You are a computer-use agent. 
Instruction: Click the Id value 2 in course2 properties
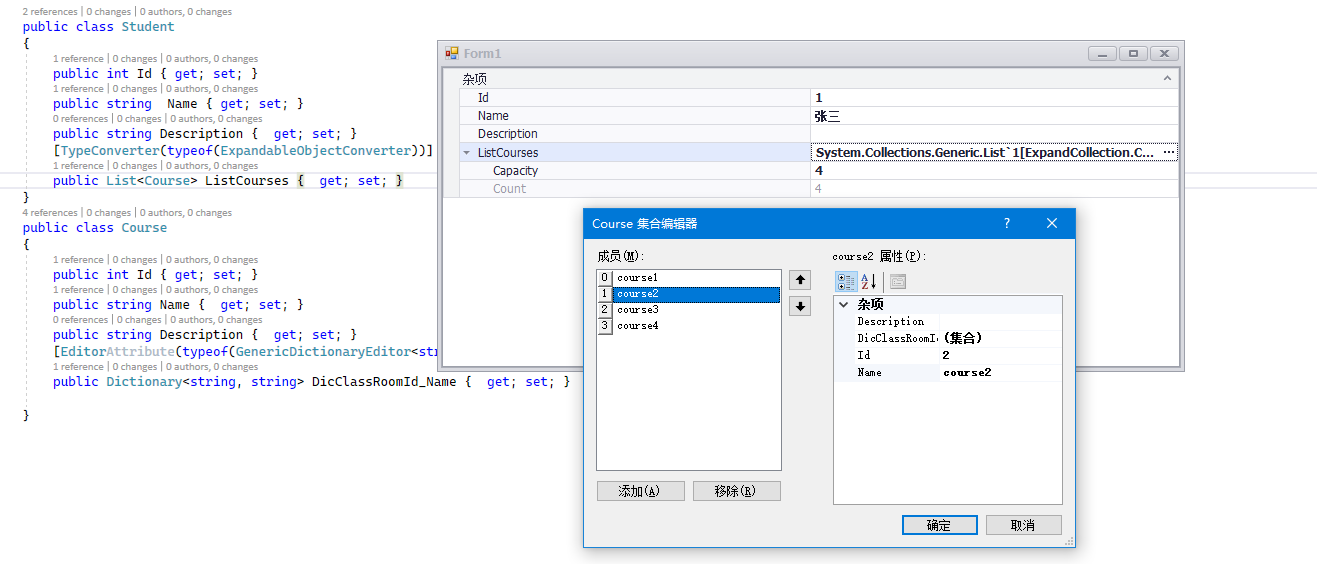(1000, 356)
